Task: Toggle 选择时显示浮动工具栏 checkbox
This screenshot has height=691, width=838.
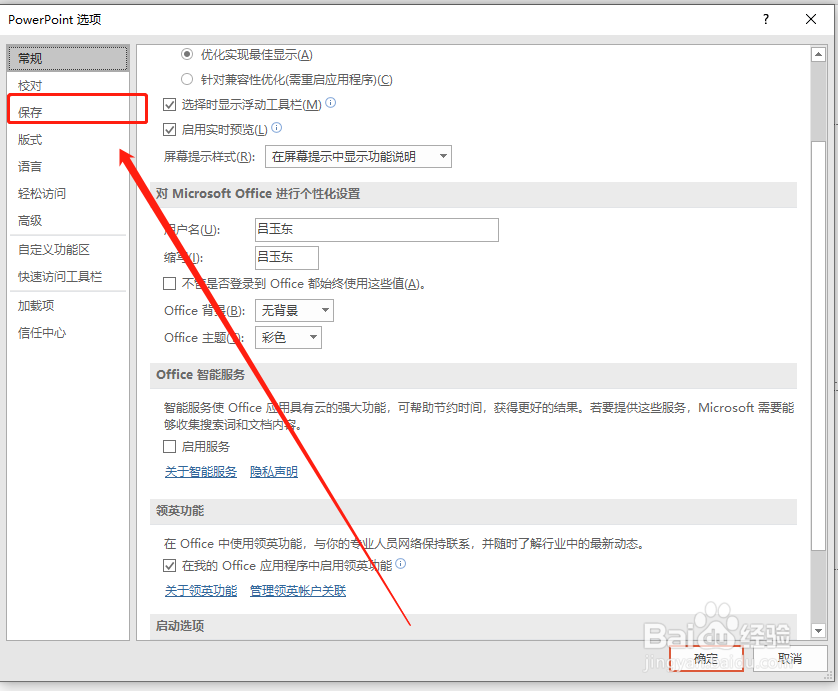Action: tap(169, 104)
